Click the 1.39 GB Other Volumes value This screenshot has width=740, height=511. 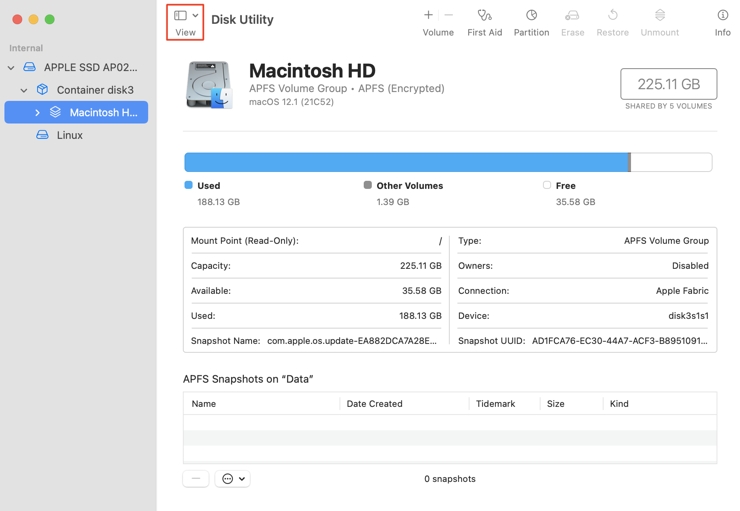[393, 202]
